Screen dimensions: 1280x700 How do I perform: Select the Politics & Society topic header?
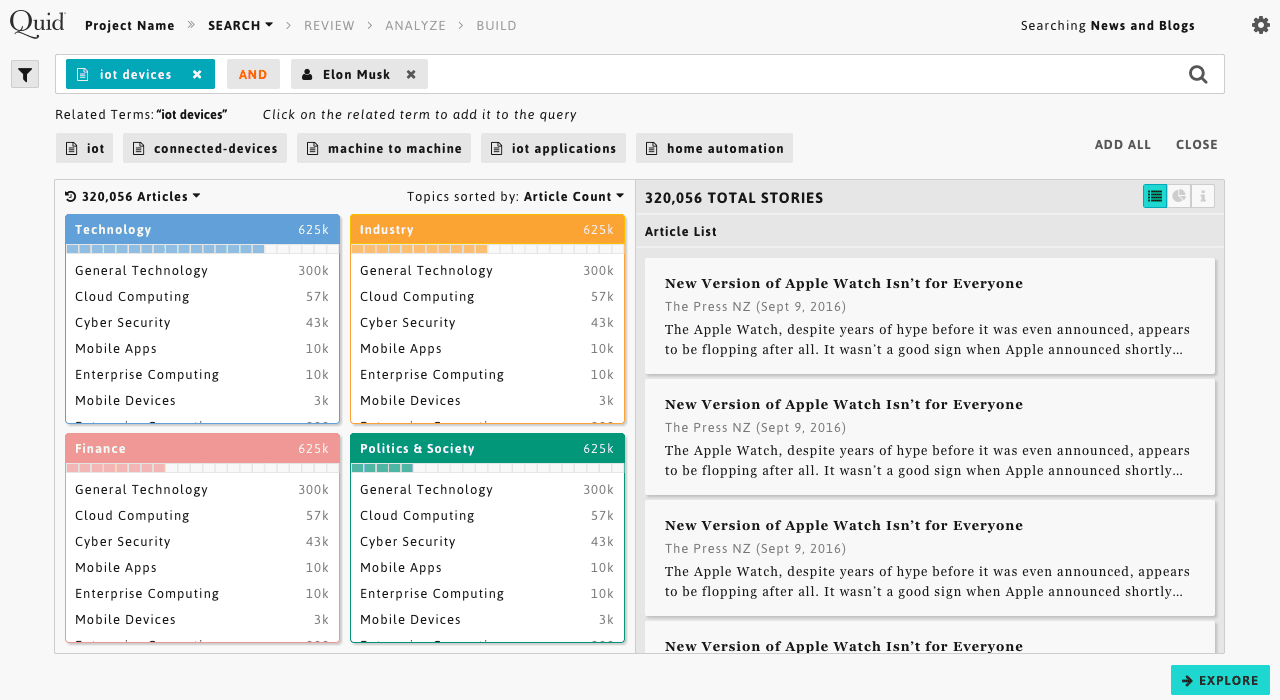(487, 448)
